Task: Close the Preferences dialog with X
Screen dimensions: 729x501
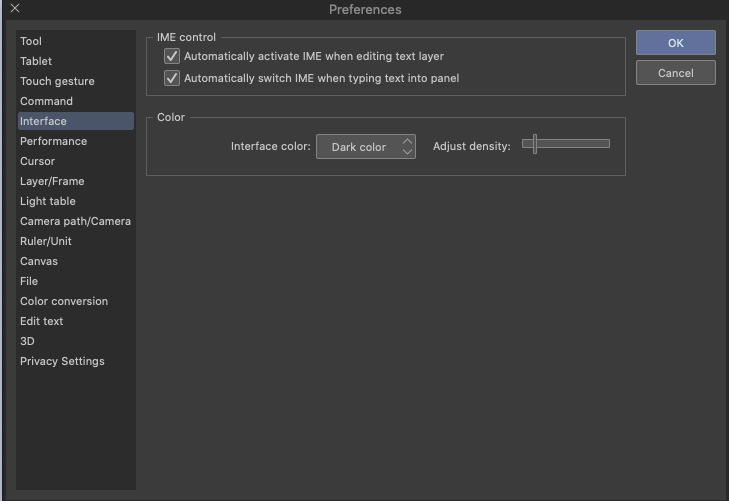Action: [15, 8]
